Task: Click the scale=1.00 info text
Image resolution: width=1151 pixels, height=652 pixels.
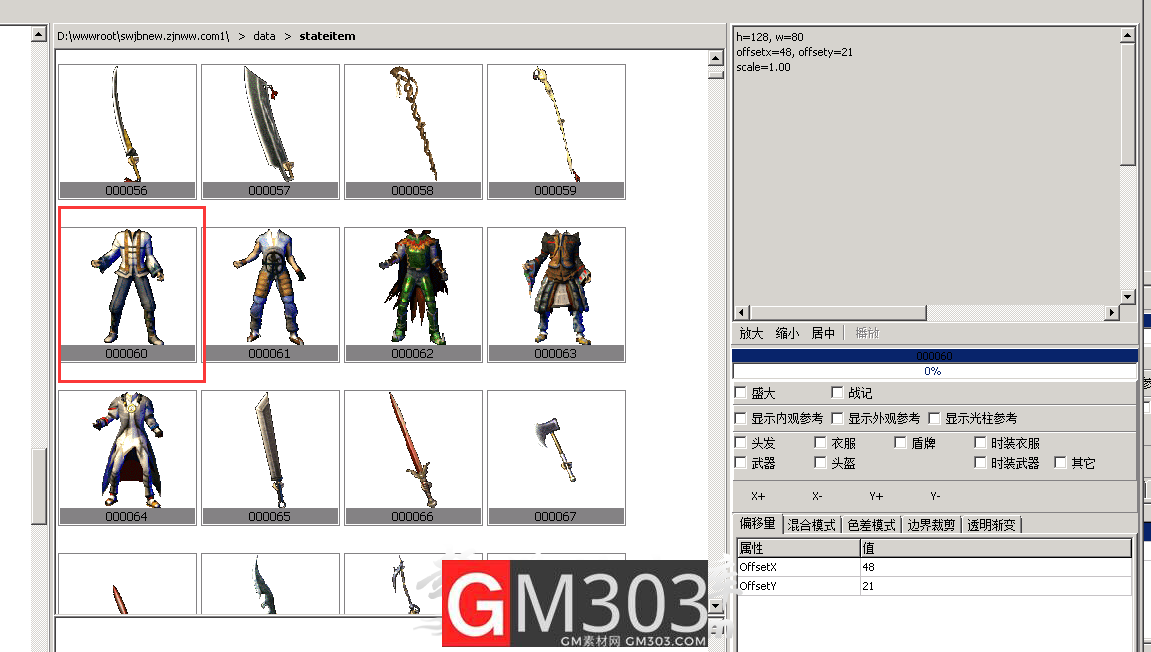Action: pos(763,67)
